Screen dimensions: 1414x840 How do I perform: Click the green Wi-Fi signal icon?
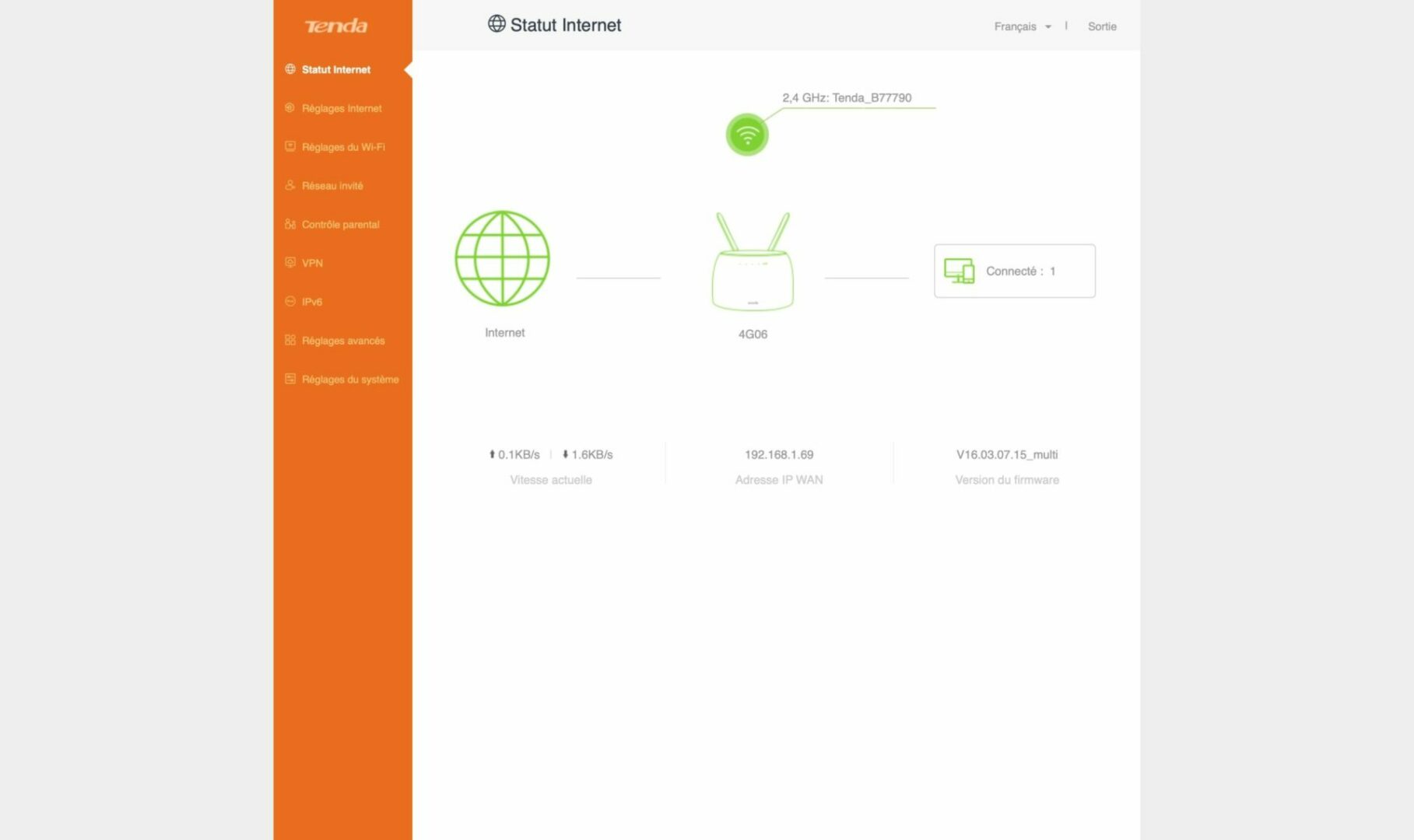pyautogui.click(x=747, y=135)
